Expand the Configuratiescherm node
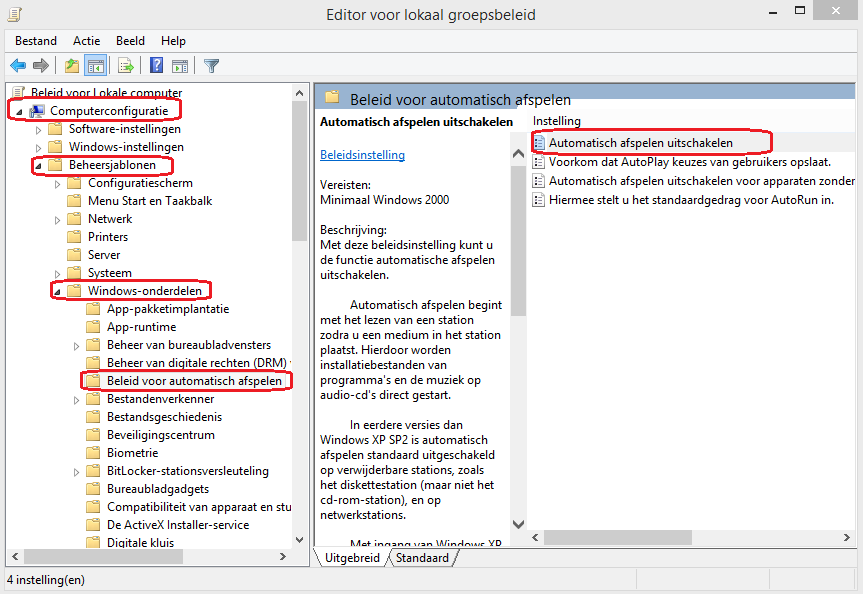863x594 pixels. (57, 184)
